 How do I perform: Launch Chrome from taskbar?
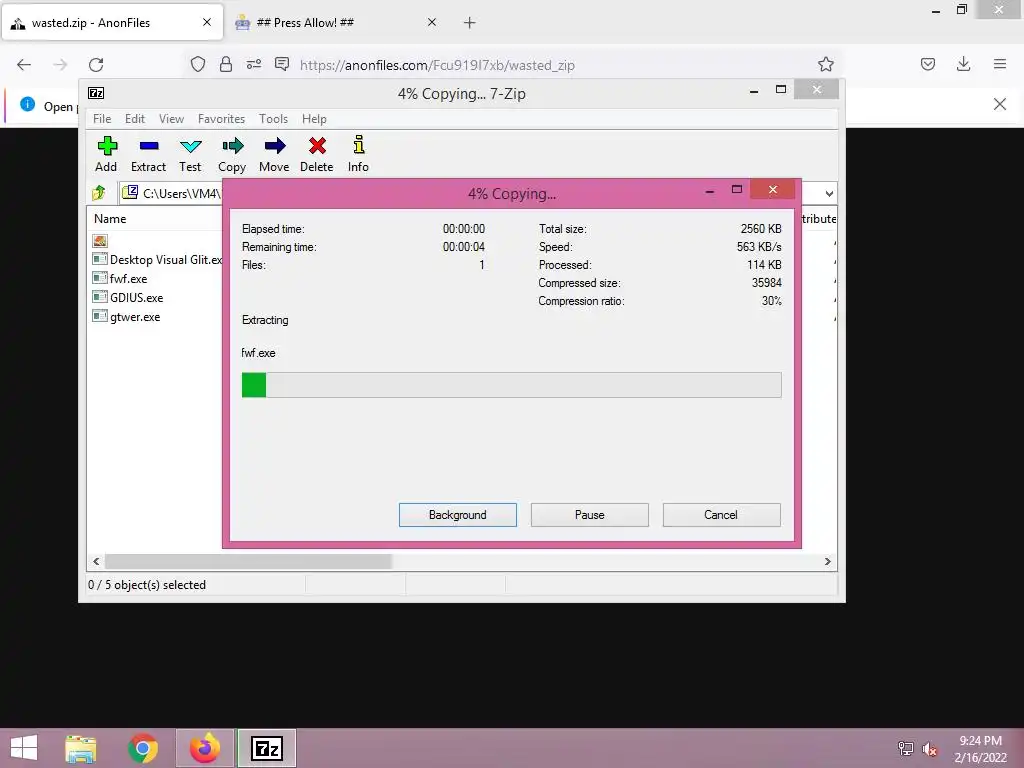pyautogui.click(x=143, y=748)
